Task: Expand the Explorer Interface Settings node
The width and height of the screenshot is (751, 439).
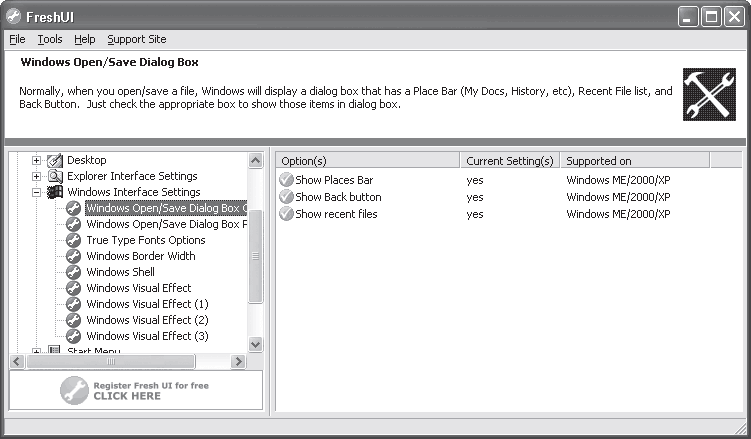Action: pos(36,176)
